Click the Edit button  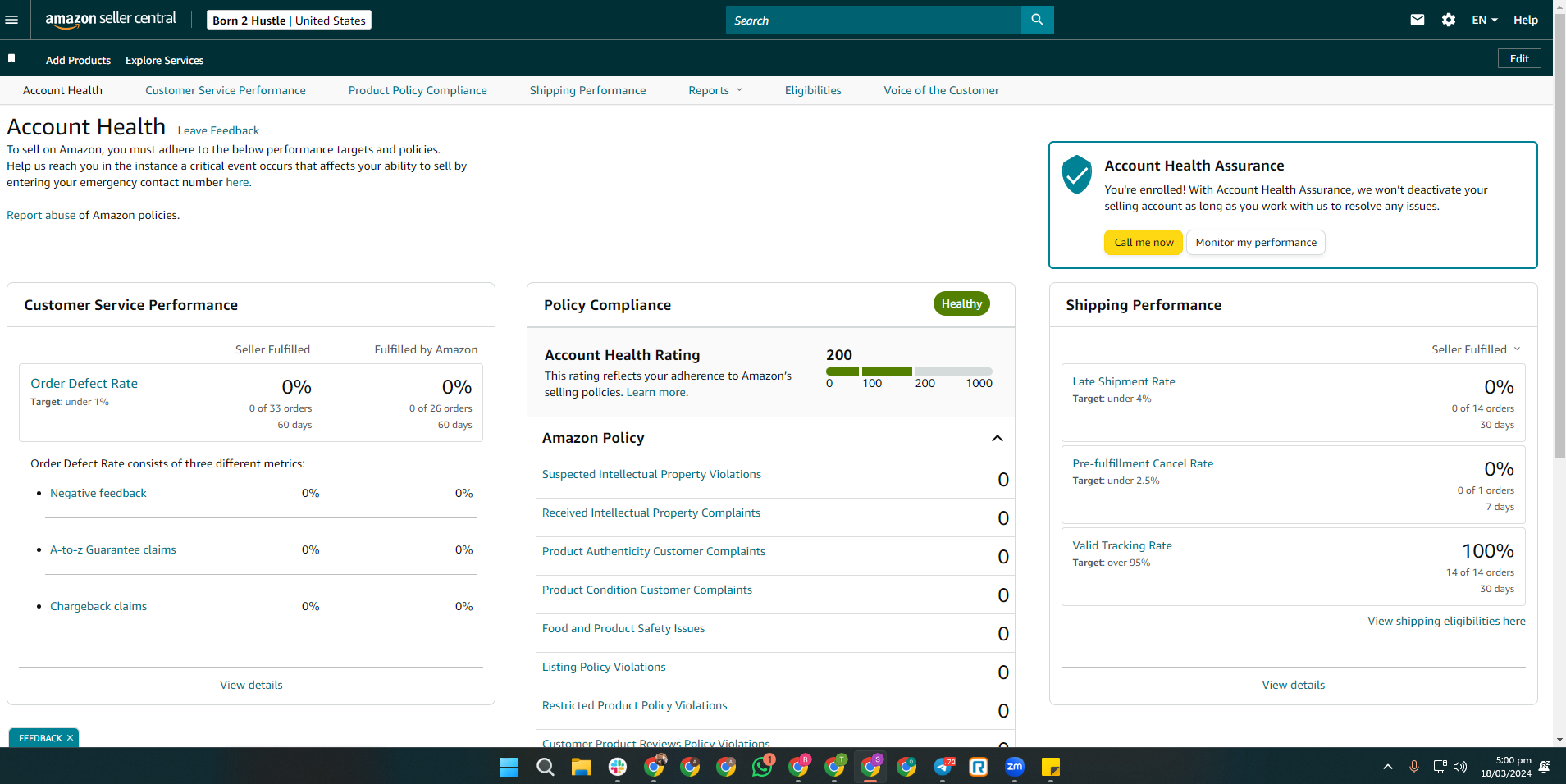1519,58
